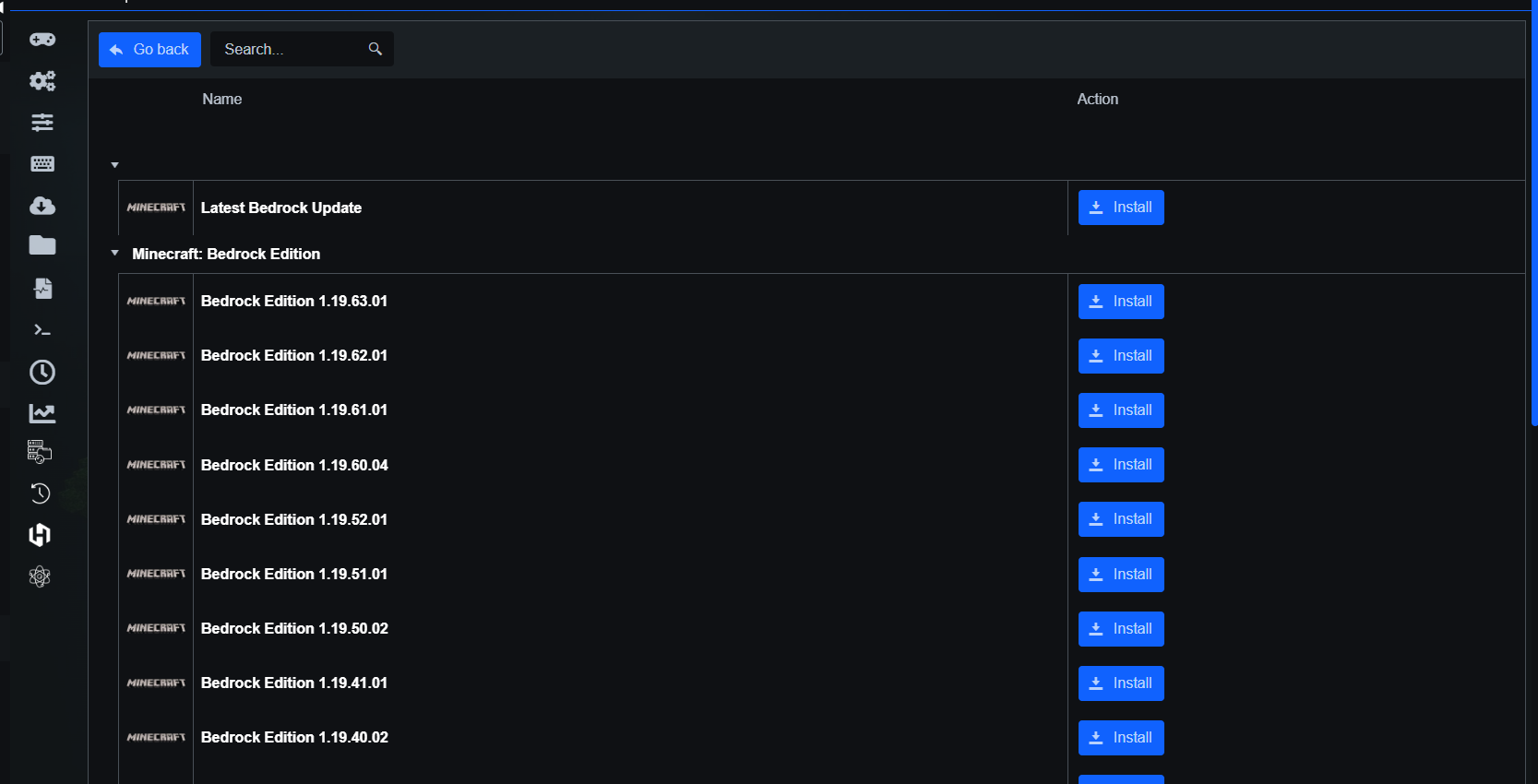This screenshot has height=784, width=1538.
Task: Install Bedrock Edition 1.19.62.01
Action: 1121,356
